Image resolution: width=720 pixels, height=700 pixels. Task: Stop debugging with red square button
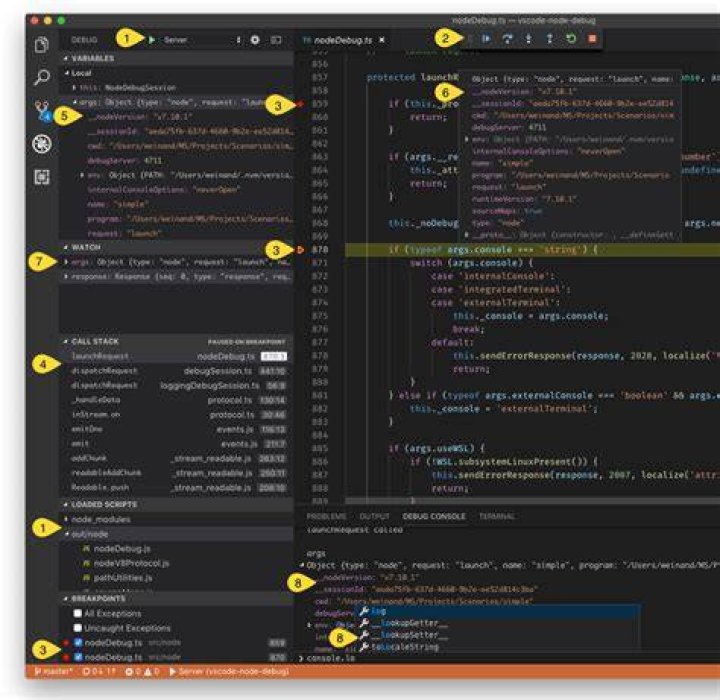[592, 39]
